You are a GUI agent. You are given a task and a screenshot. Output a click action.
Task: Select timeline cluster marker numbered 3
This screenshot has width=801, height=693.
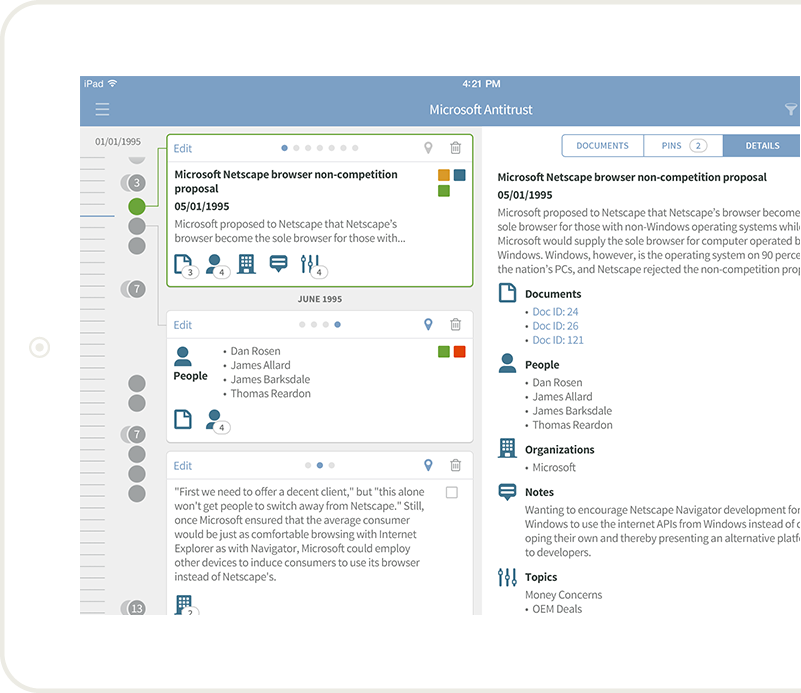point(134,182)
